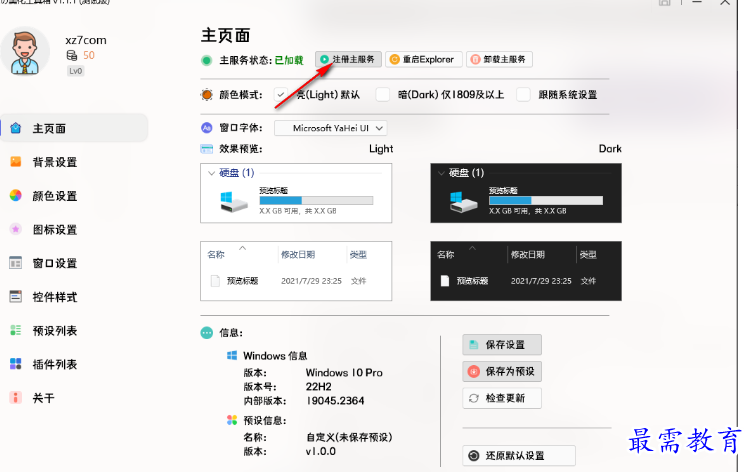Click green status dot of 主服务状态

(x=207, y=60)
